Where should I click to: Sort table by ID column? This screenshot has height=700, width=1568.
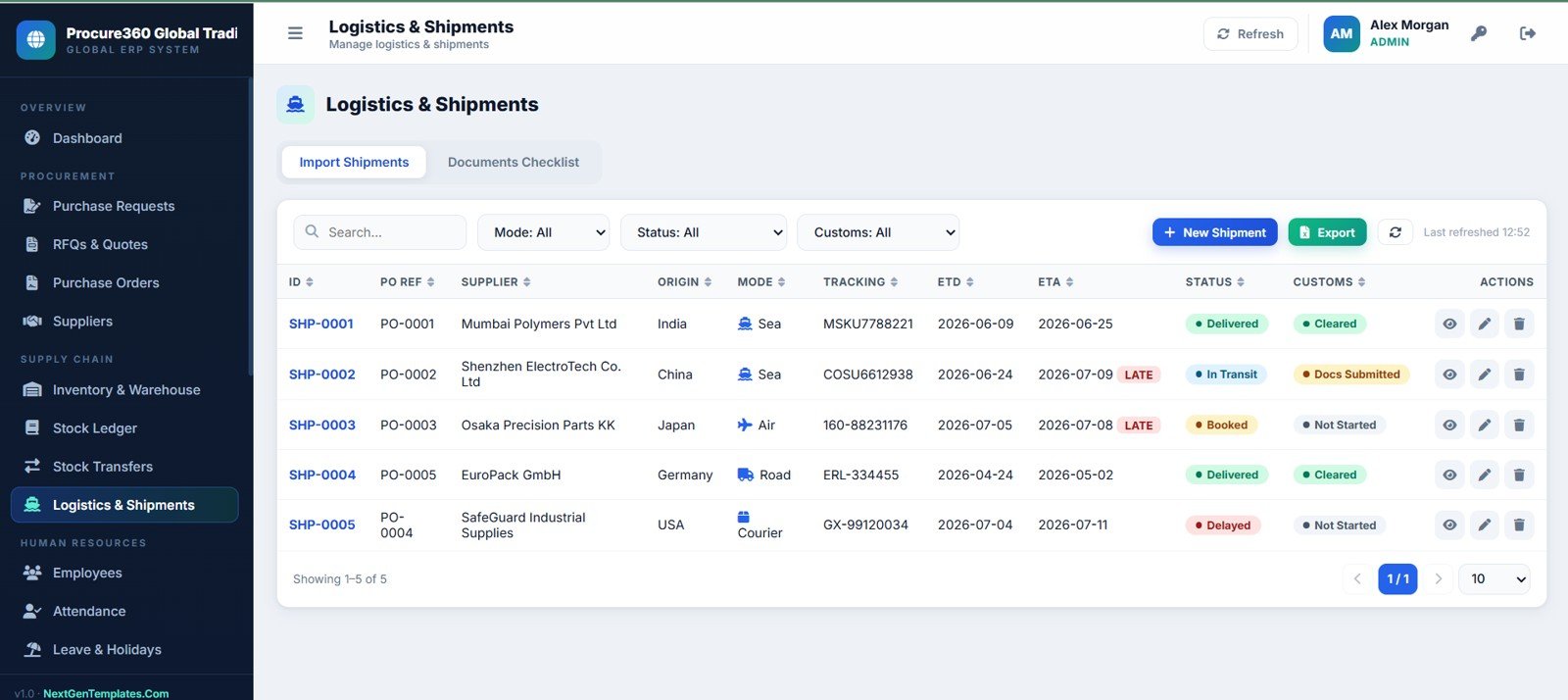[x=301, y=281]
